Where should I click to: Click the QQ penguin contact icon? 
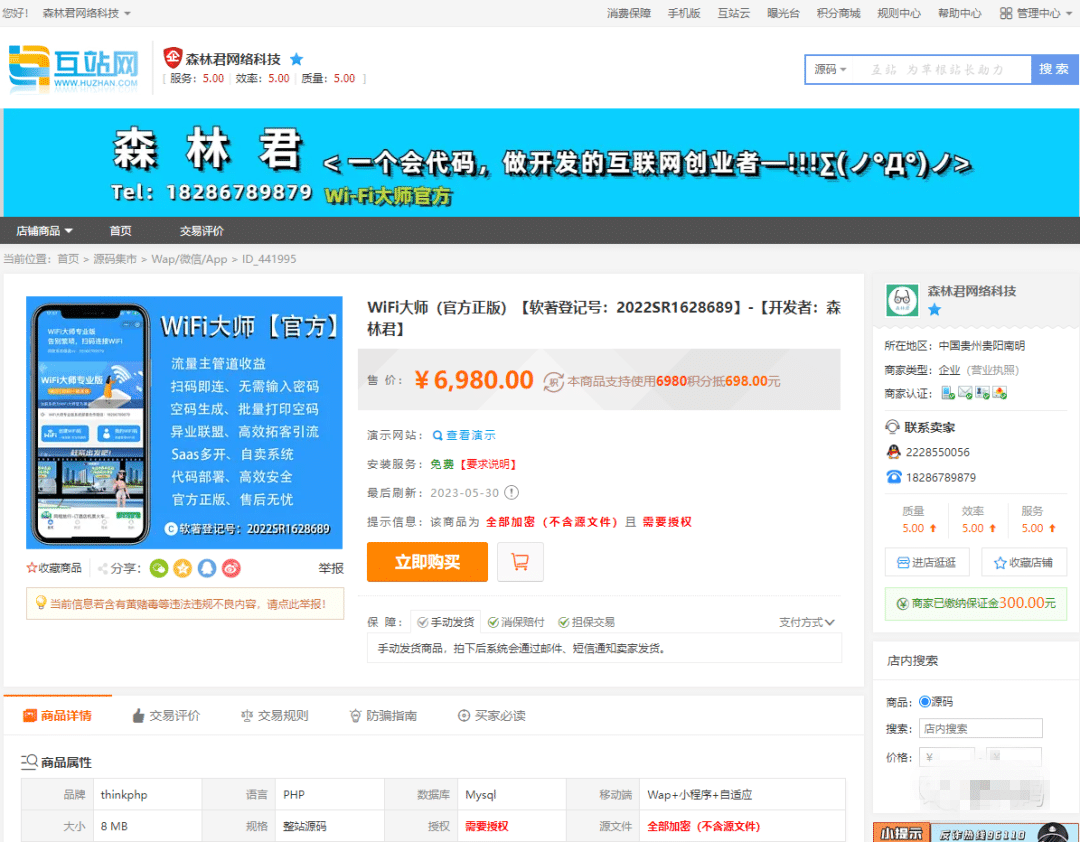[x=893, y=452]
